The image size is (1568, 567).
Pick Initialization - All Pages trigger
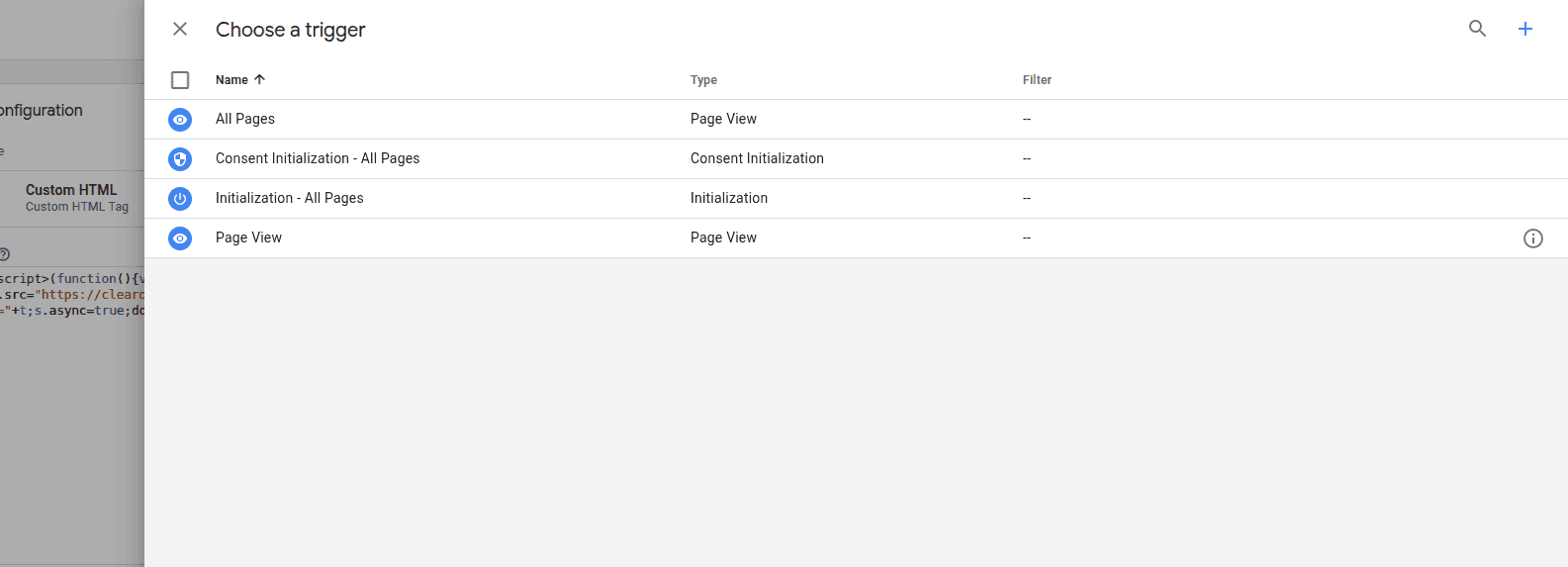pyautogui.click(x=290, y=198)
